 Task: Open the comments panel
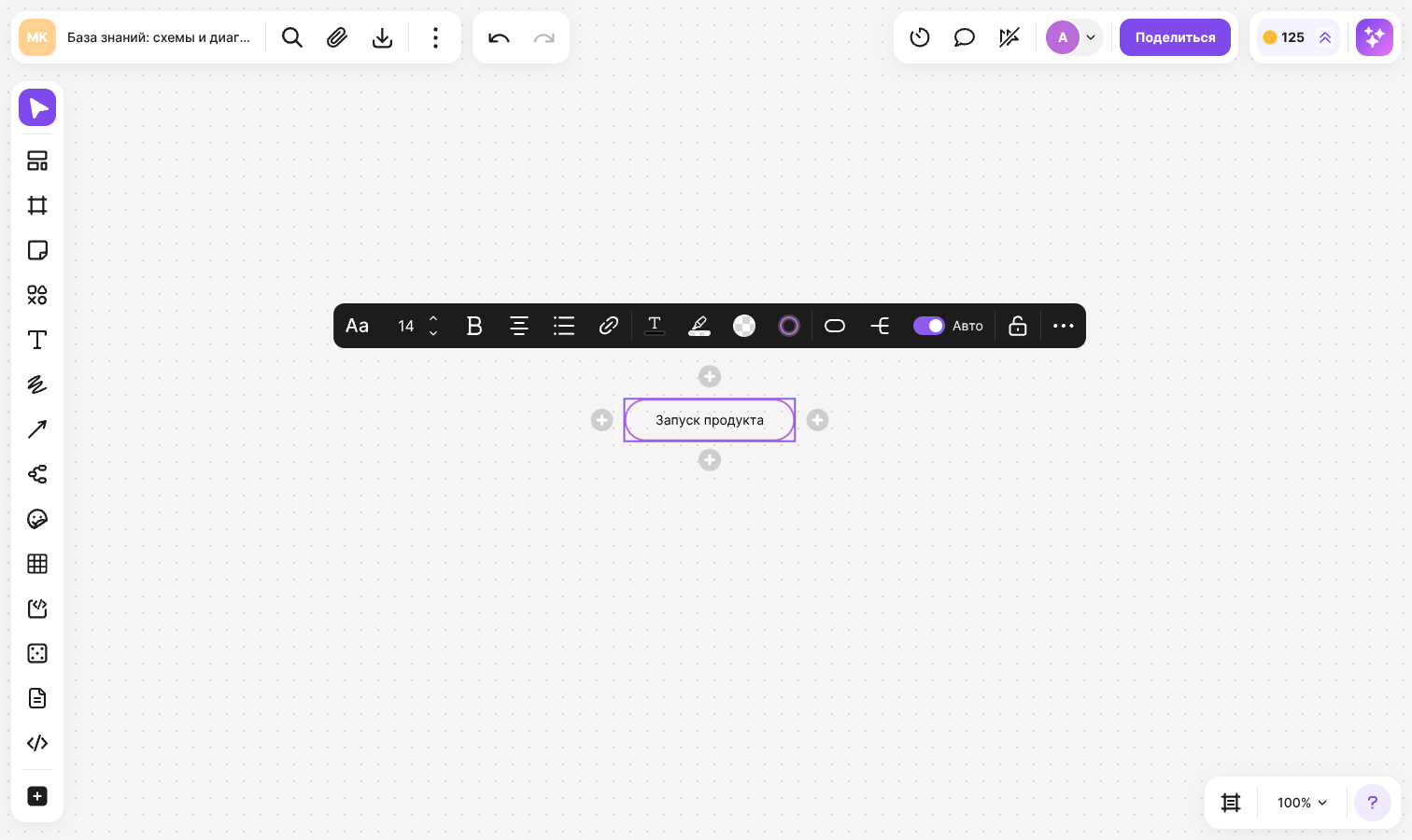point(965,37)
